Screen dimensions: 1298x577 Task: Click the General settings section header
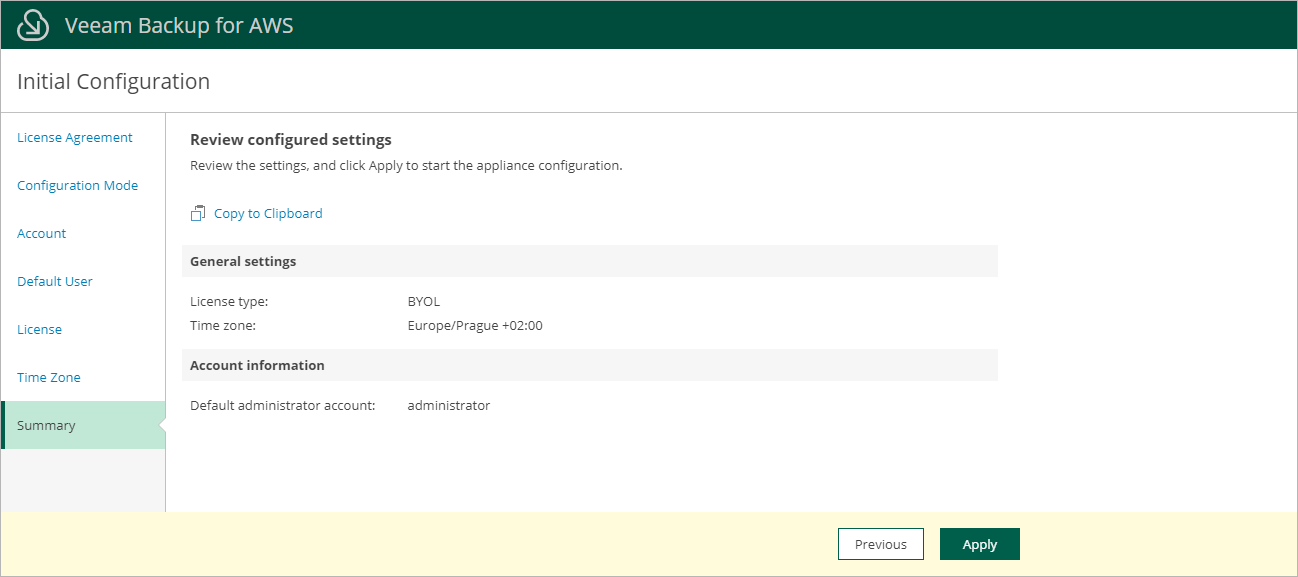[243, 261]
